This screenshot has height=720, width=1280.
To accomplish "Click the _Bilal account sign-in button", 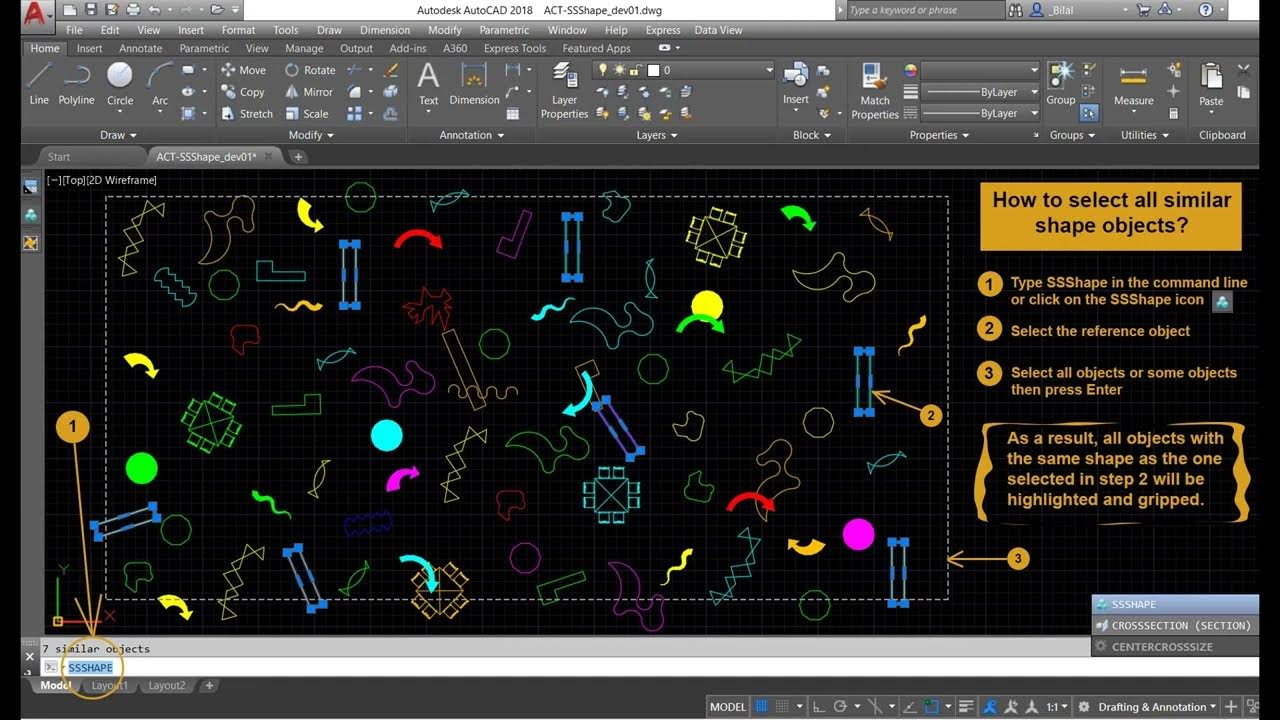I will pyautogui.click(x=1078, y=10).
